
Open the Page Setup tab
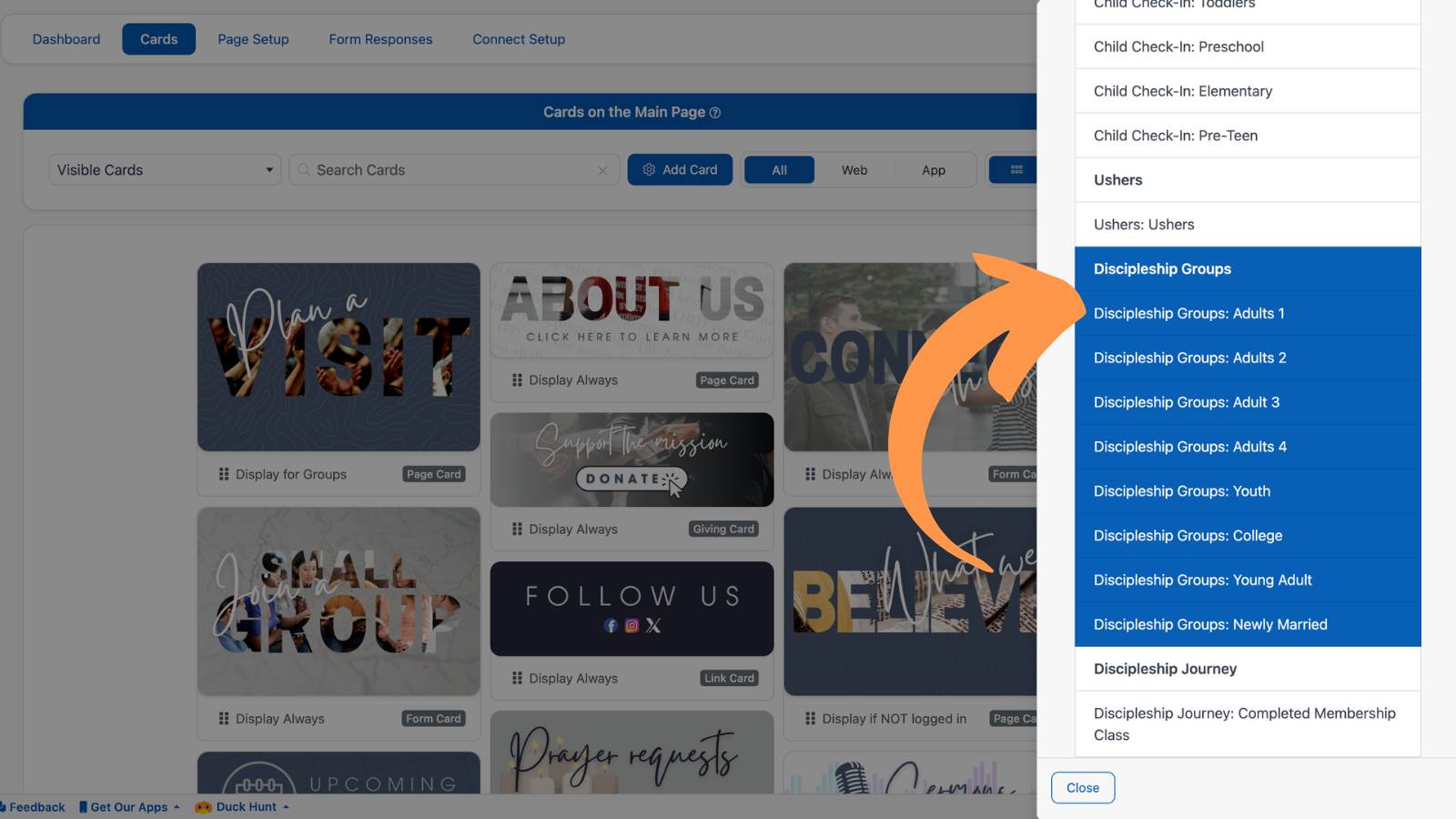(253, 39)
